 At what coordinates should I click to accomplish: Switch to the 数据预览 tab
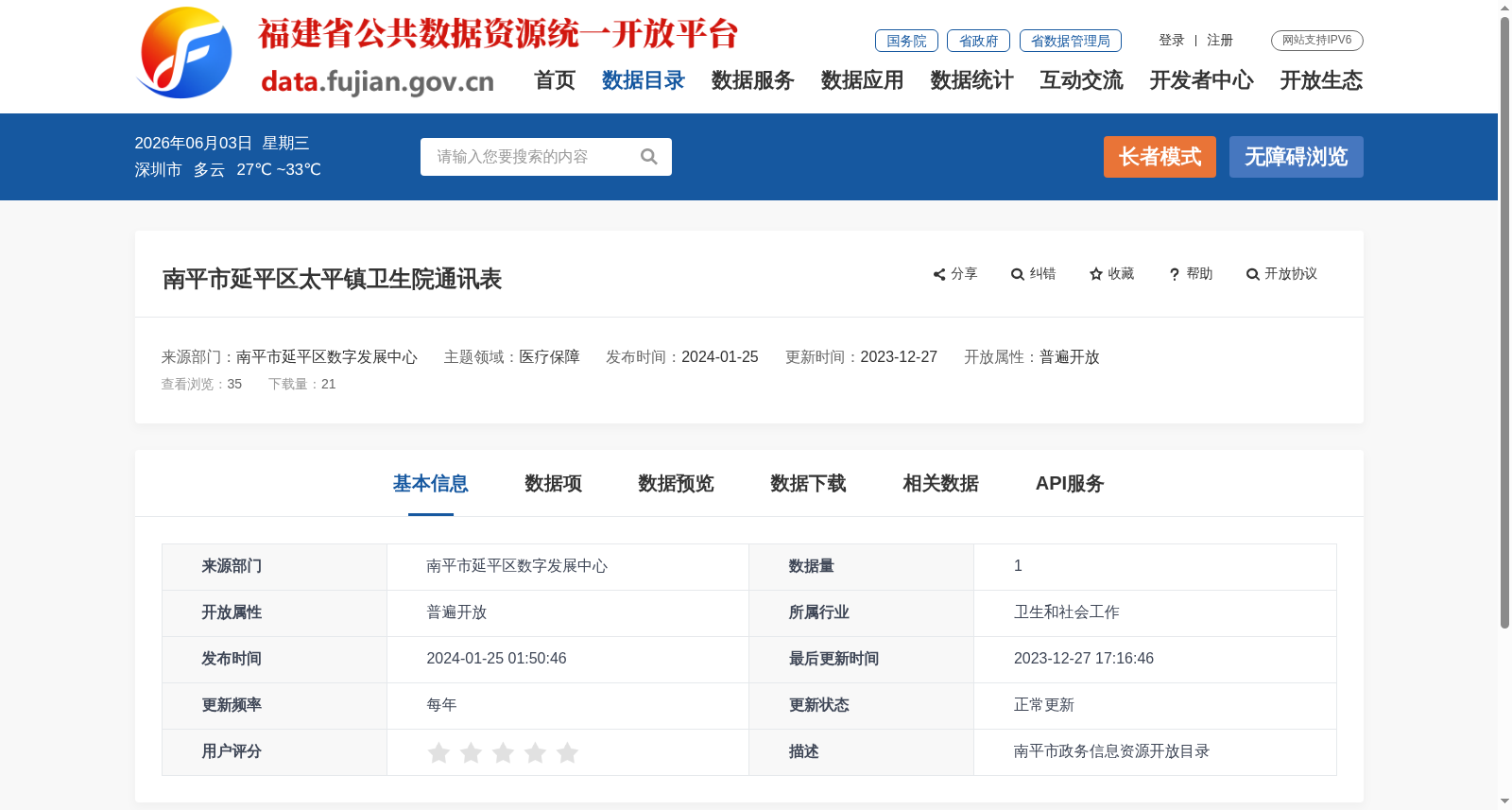677,484
